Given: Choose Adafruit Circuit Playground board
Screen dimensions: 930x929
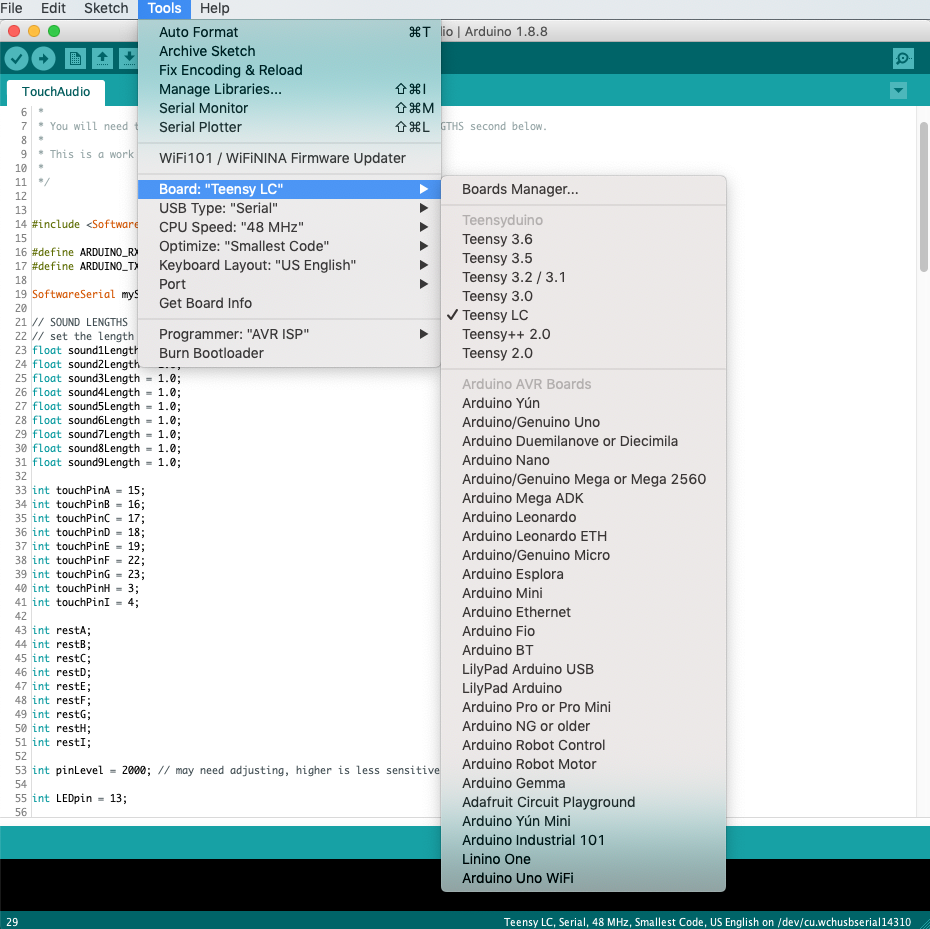Looking at the screenshot, I should click(584, 802).
